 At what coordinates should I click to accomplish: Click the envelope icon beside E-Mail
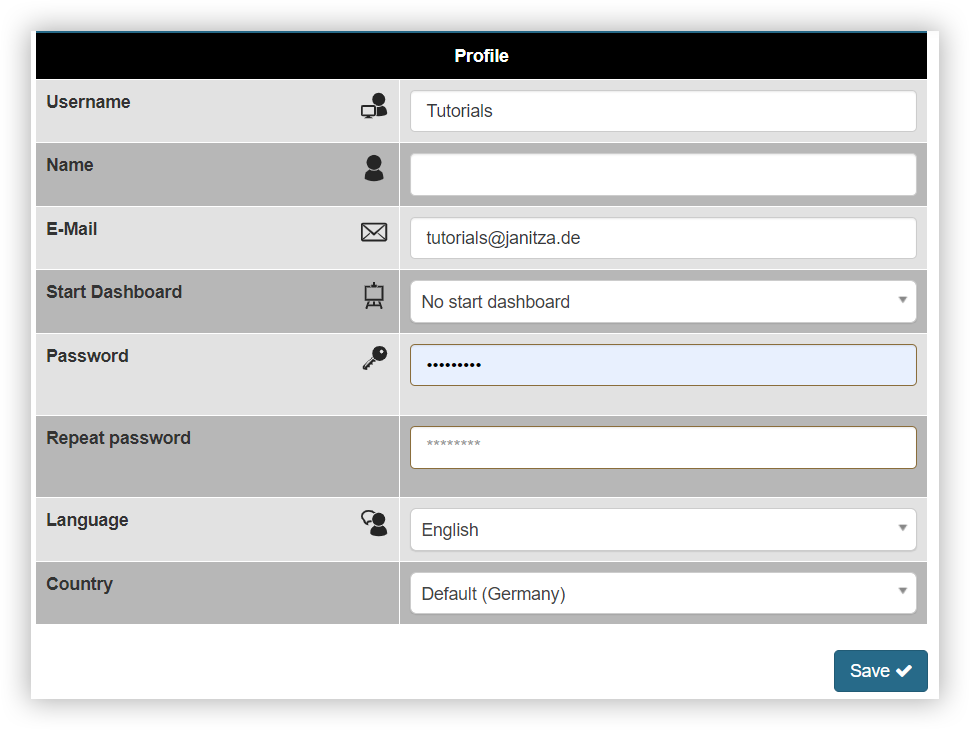373,231
